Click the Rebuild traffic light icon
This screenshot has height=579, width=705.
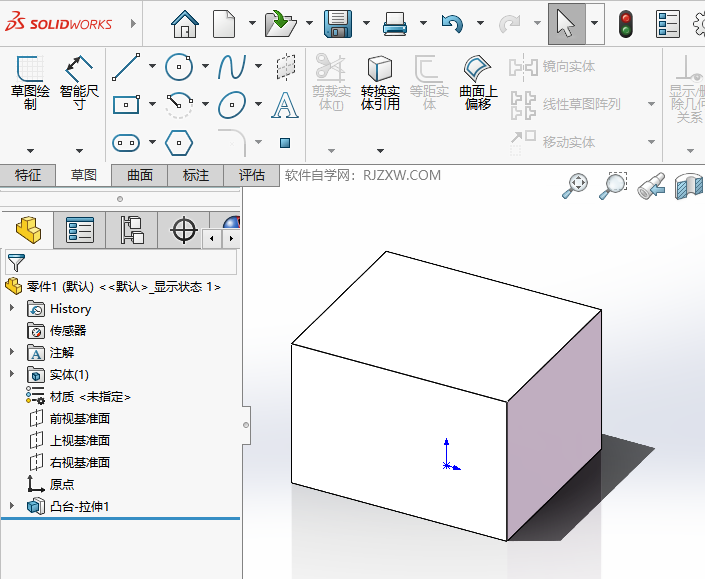click(625, 24)
